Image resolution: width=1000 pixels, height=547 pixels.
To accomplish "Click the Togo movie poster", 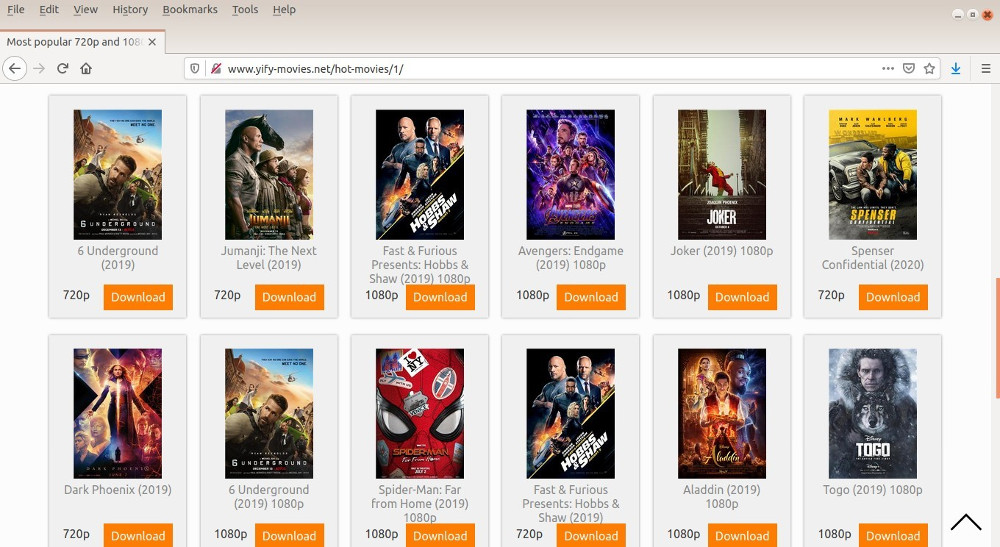I will pos(872,413).
